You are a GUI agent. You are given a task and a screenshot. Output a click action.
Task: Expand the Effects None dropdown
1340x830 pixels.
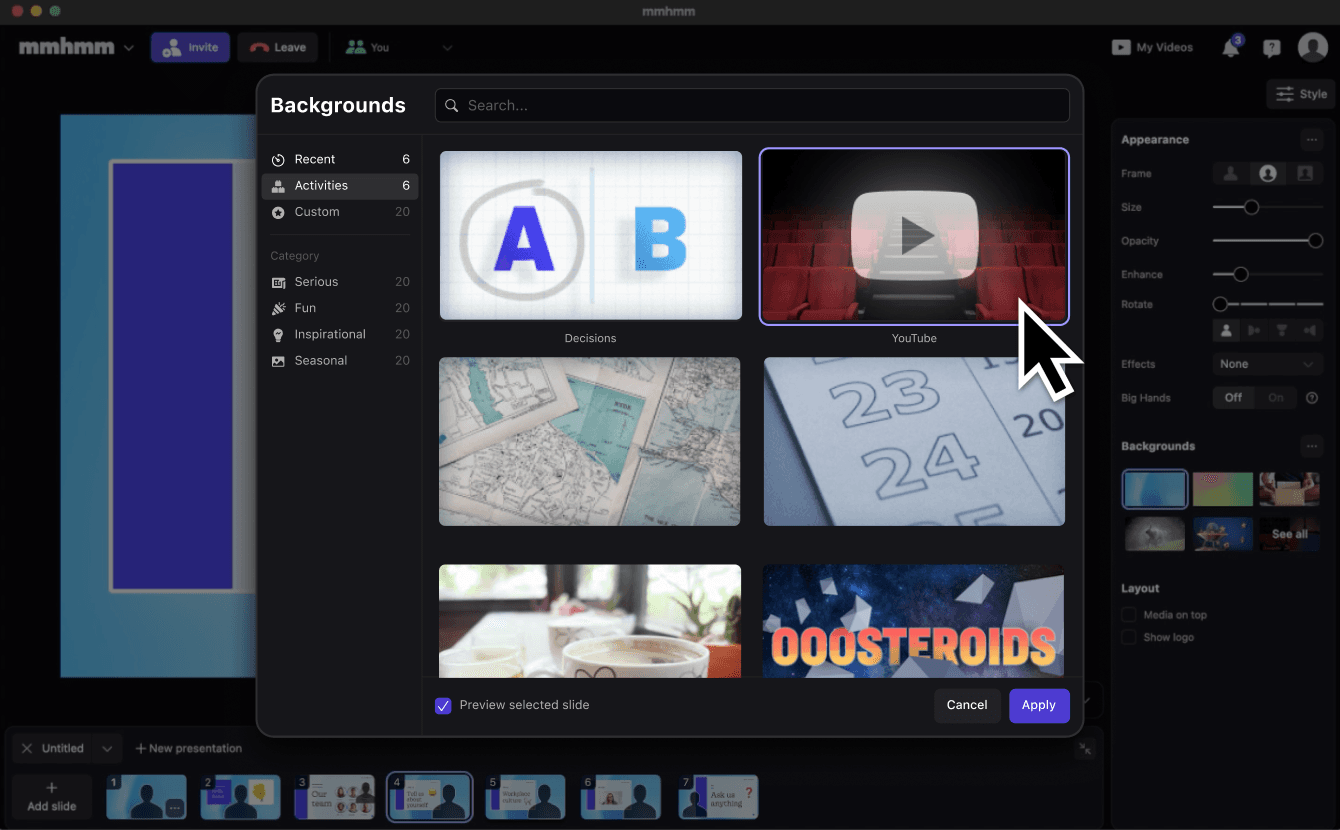1267,364
